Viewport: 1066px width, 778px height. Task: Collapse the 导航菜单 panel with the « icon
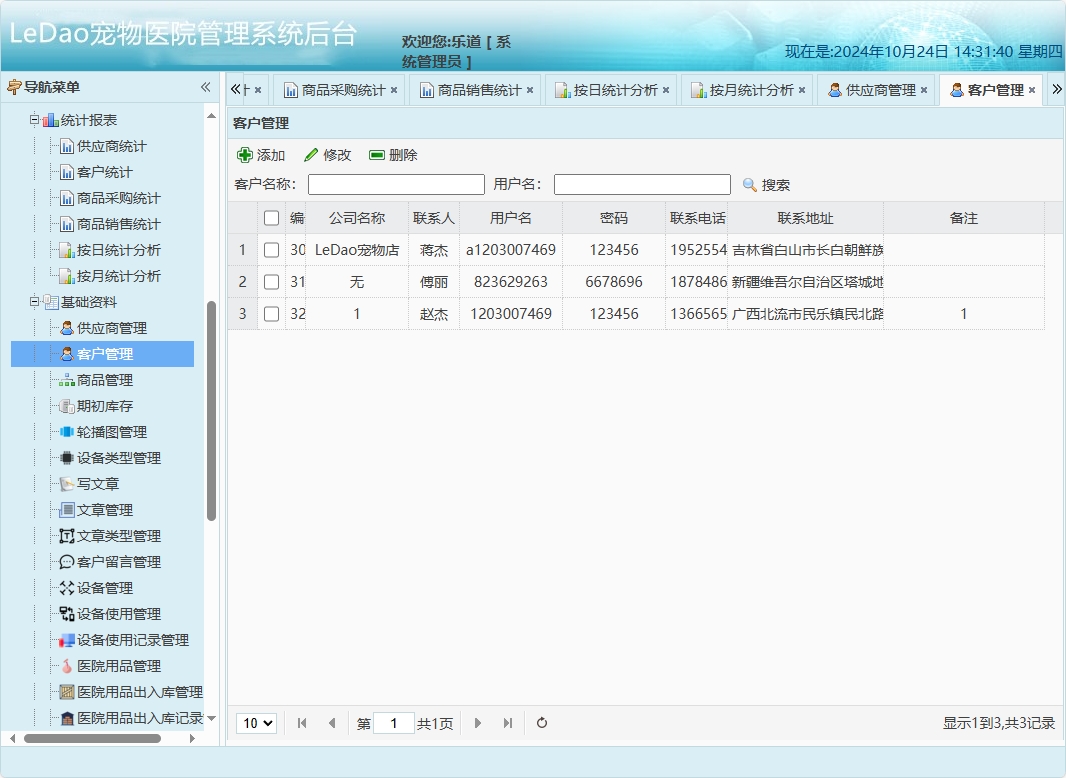coord(205,87)
